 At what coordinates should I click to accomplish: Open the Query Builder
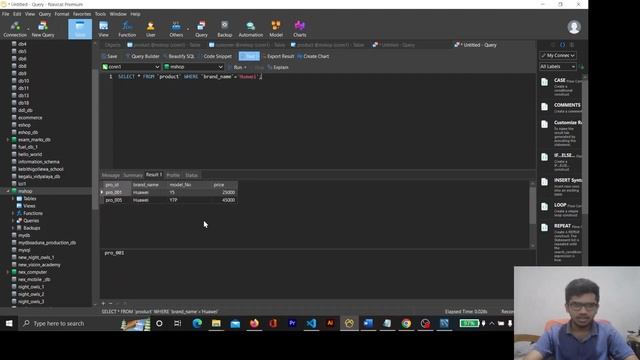(x=142, y=56)
